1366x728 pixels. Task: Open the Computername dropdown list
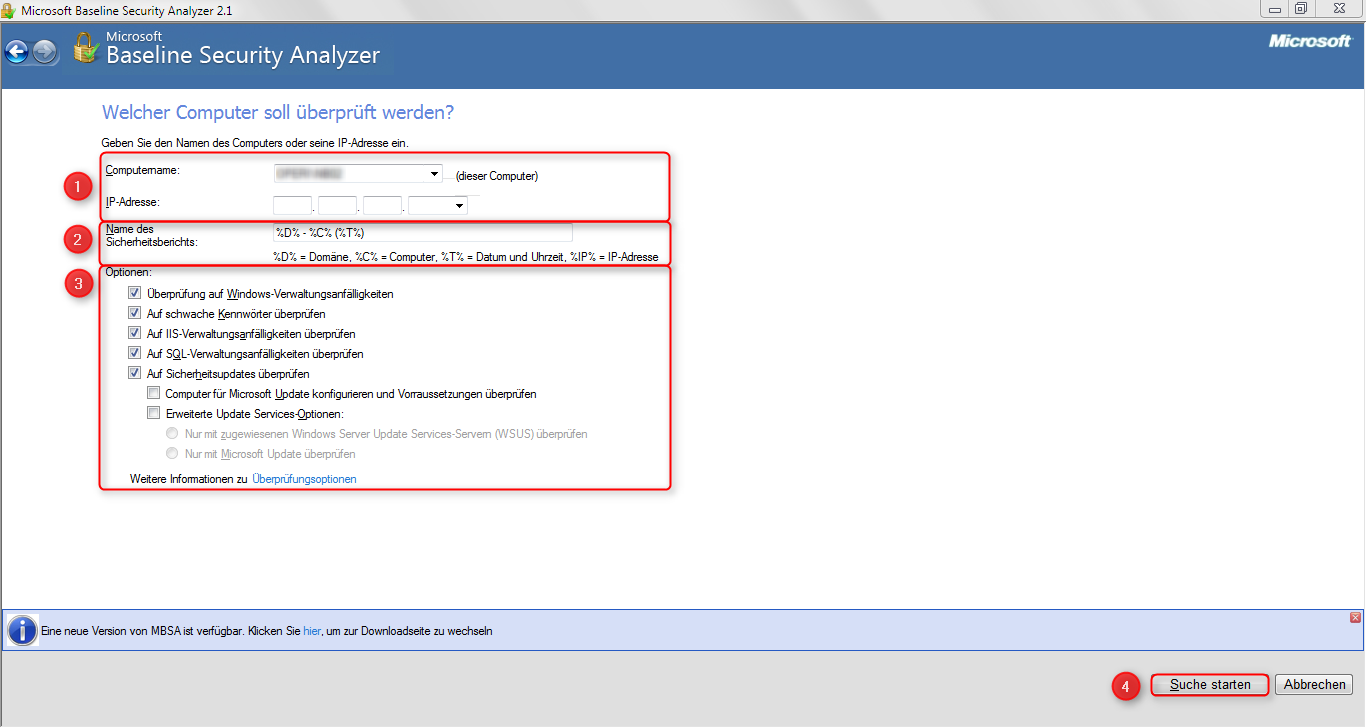[435, 174]
